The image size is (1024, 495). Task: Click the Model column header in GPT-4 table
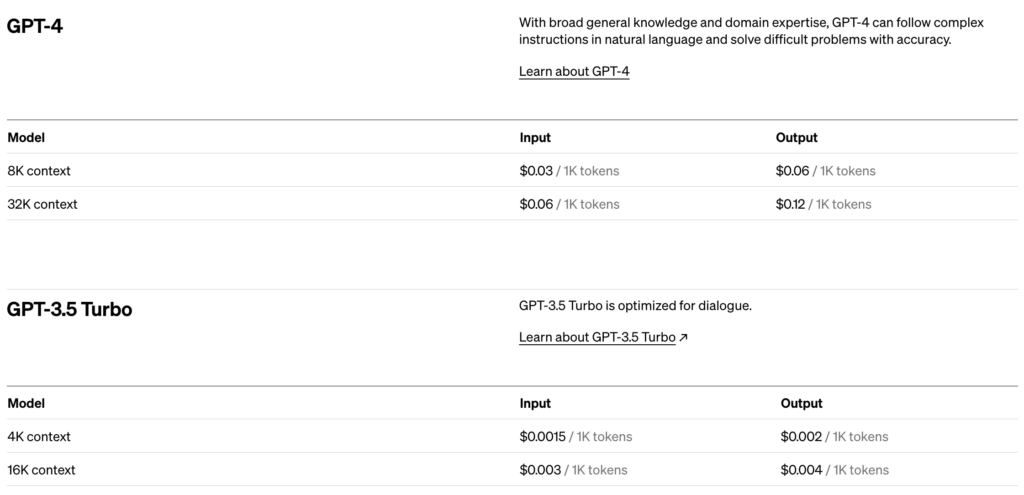tap(26, 138)
